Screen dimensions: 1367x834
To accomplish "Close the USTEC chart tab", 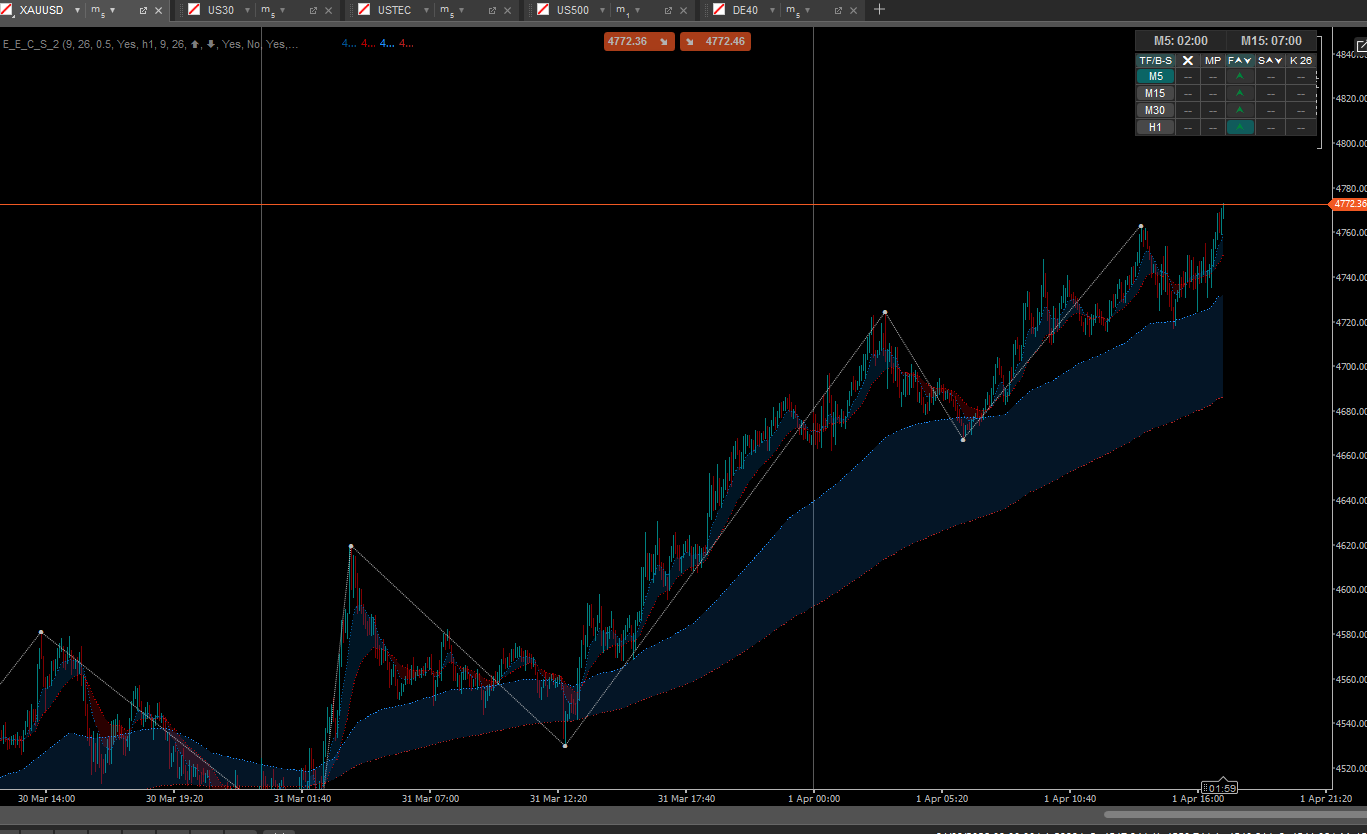I will pyautogui.click(x=506, y=10).
